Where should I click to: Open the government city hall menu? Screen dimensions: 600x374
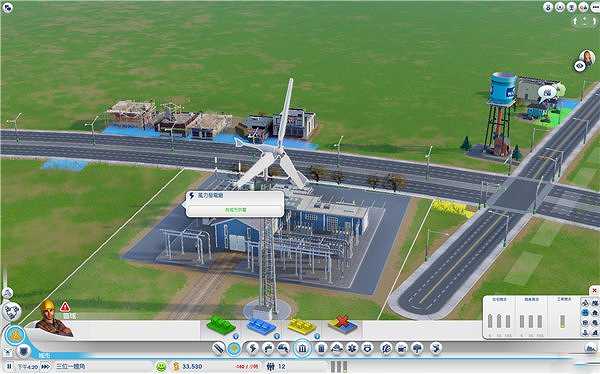click(x=302, y=348)
